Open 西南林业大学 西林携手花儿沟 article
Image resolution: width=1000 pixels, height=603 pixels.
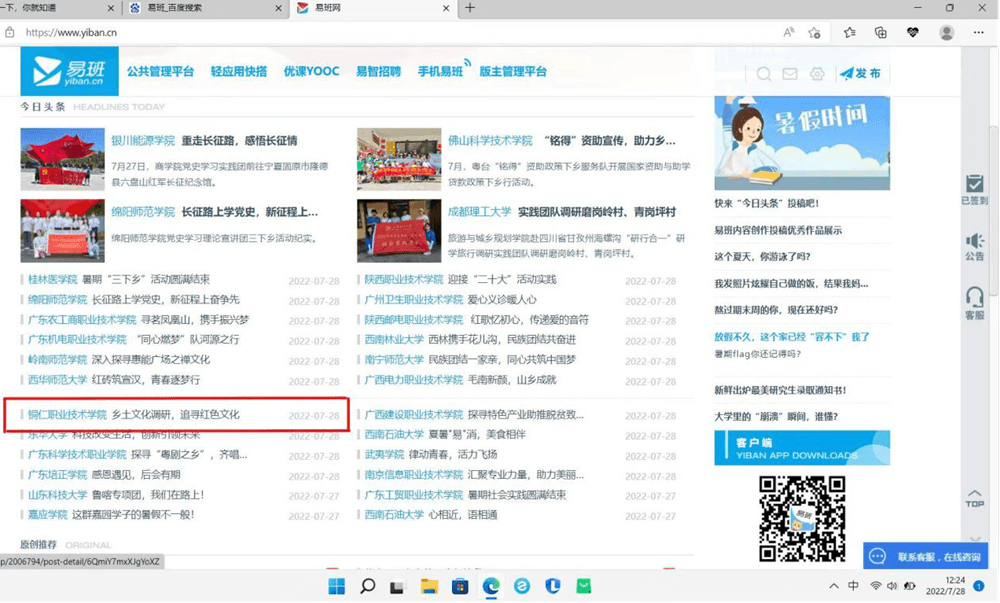(470, 339)
